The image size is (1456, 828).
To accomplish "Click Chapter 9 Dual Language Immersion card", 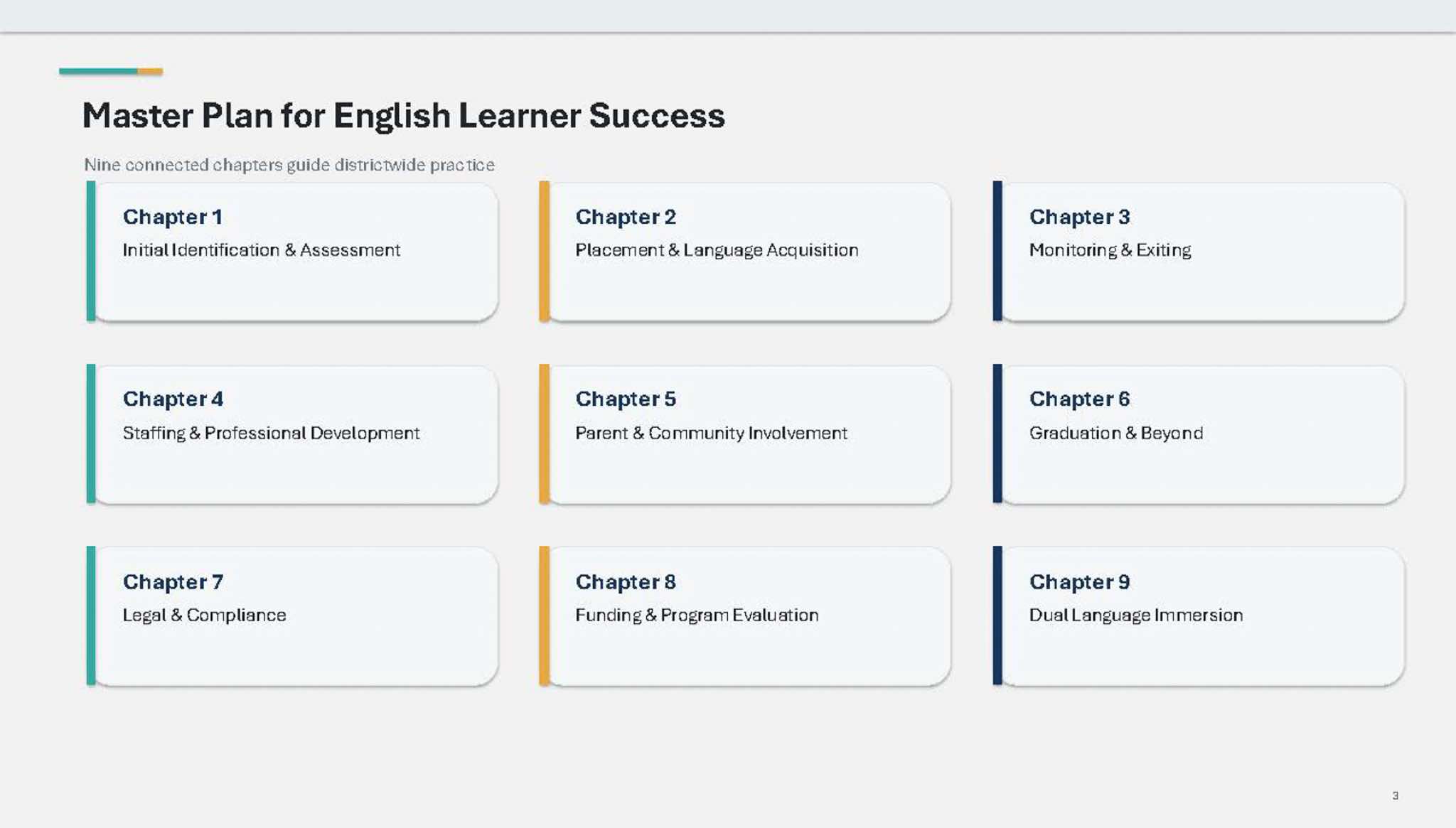I will 1199,615.
